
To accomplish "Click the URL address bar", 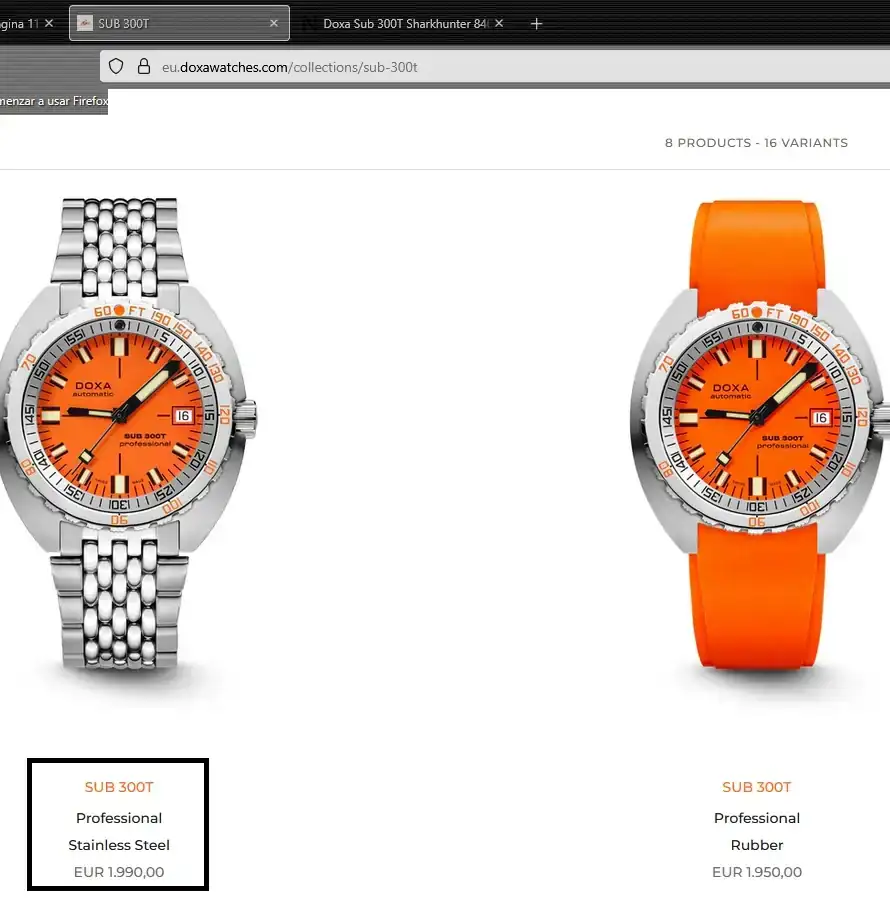I will [x=500, y=67].
